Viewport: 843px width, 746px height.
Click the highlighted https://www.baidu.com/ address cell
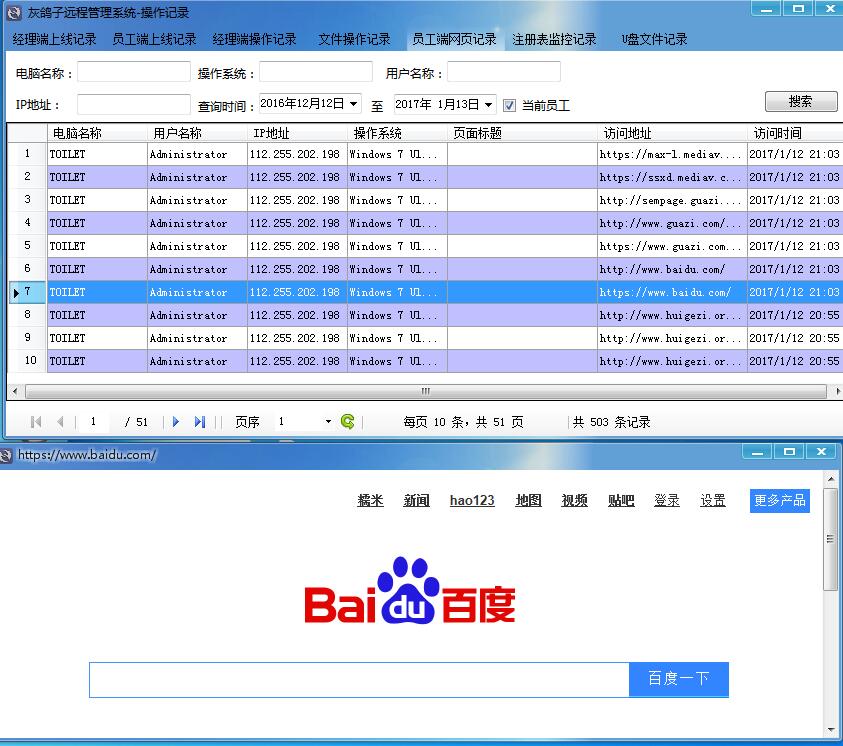672,292
